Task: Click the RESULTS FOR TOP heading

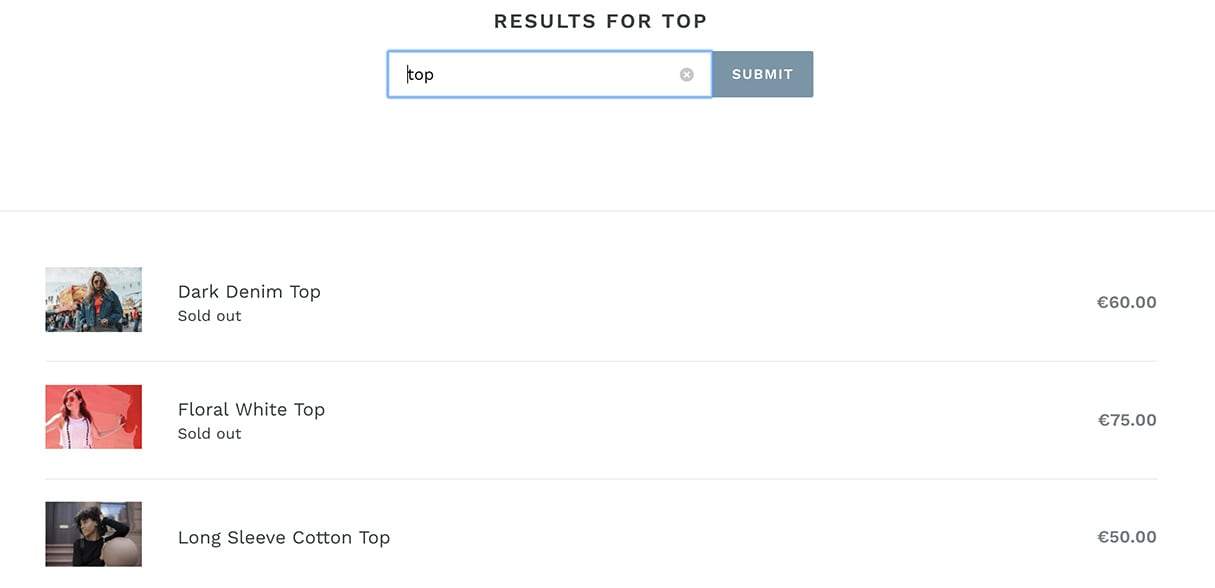Action: tap(599, 20)
